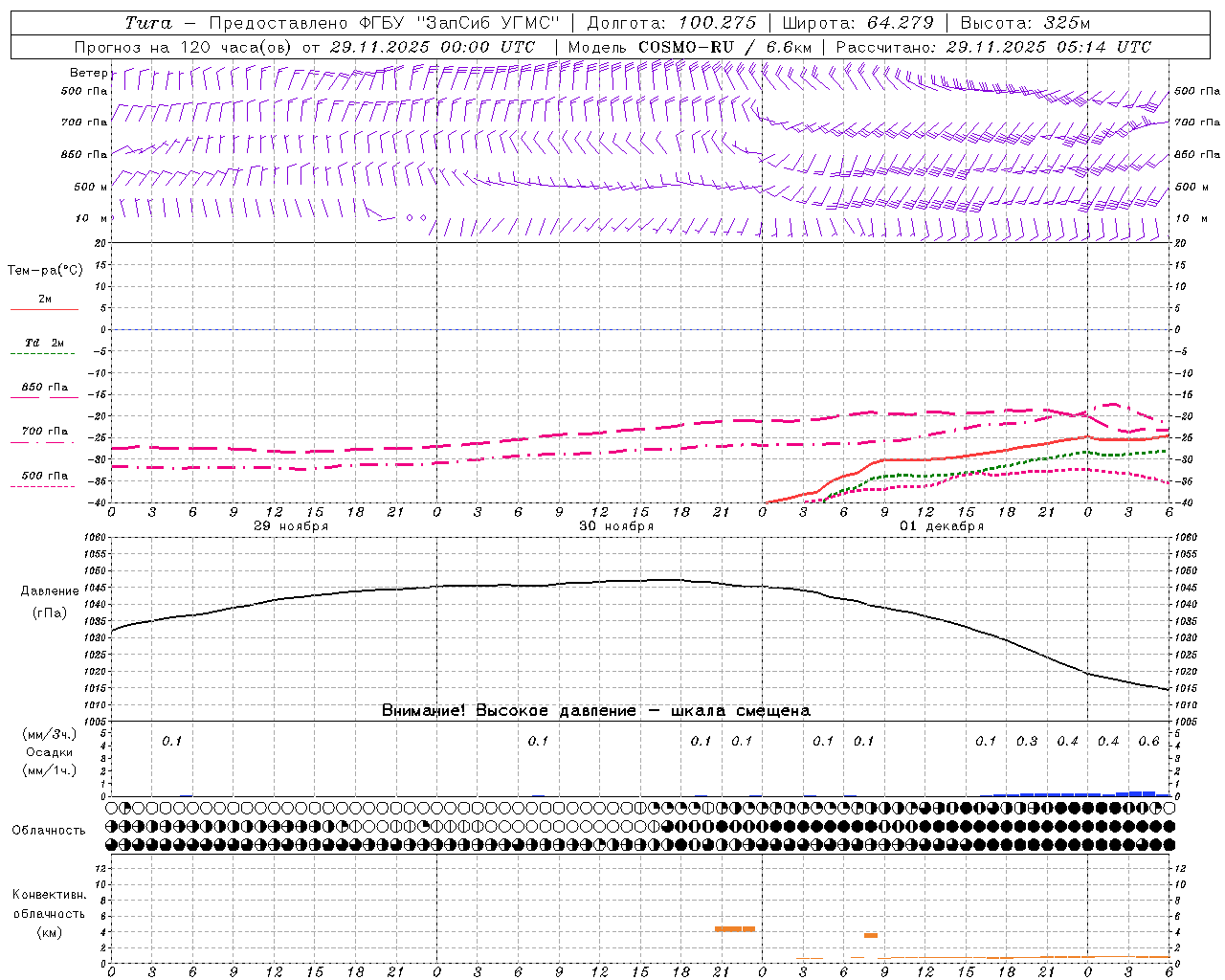Click the 'Конвективн.' convective cloud label
Screen dimensions: 1225x980
coord(49,895)
